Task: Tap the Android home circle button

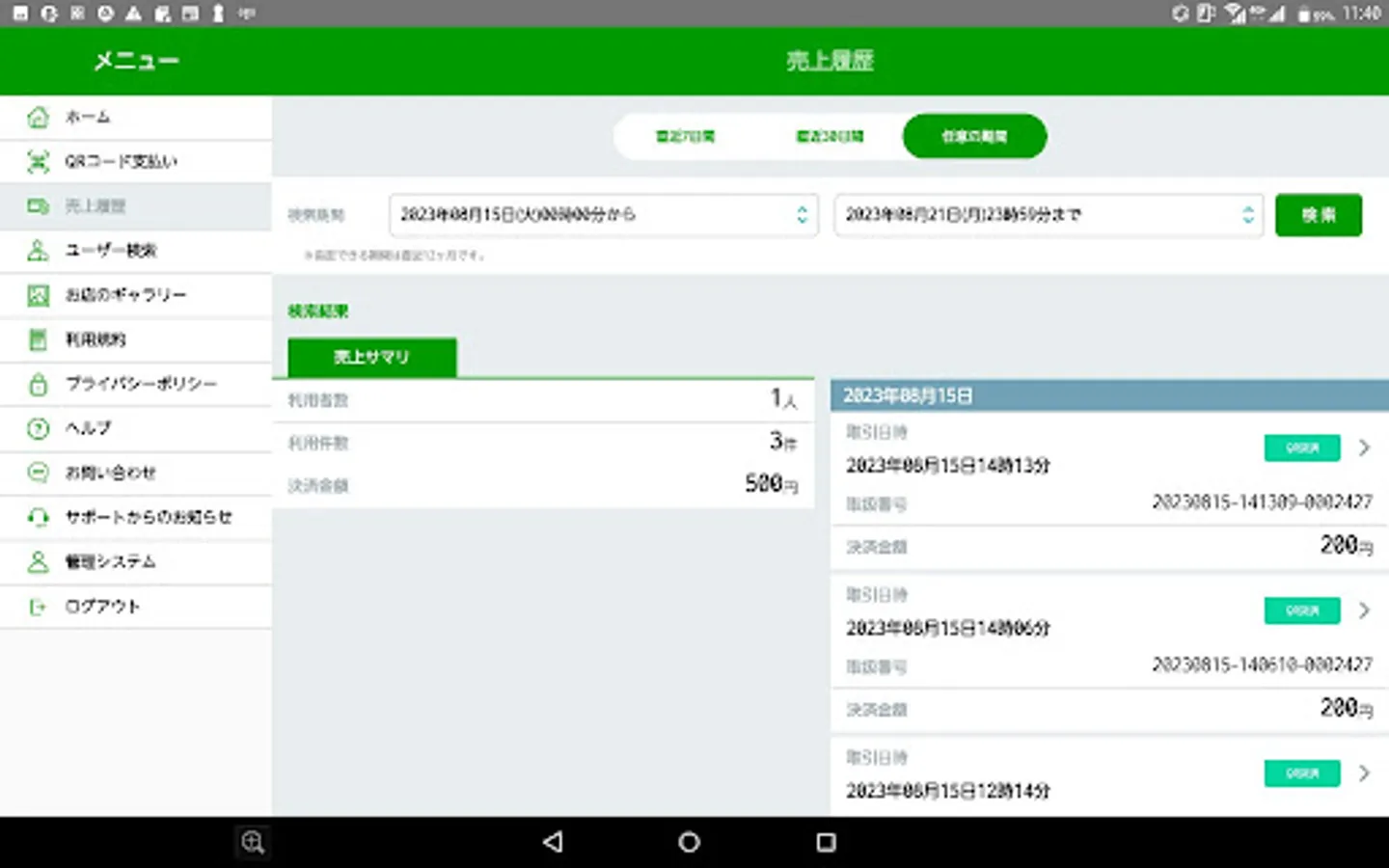Action: (689, 842)
